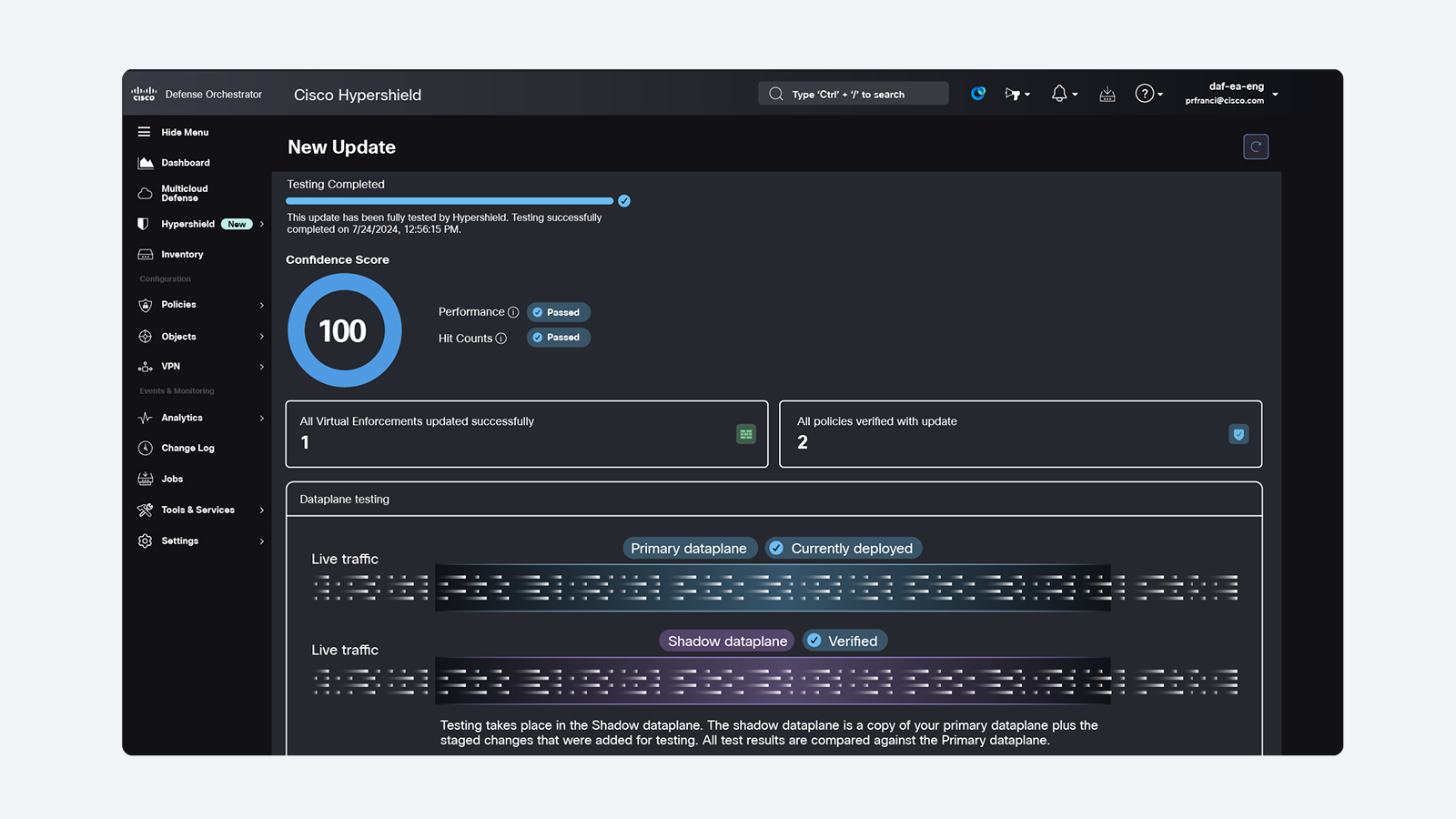Click the download tray icon in header
The image size is (1456, 819).
1107,94
